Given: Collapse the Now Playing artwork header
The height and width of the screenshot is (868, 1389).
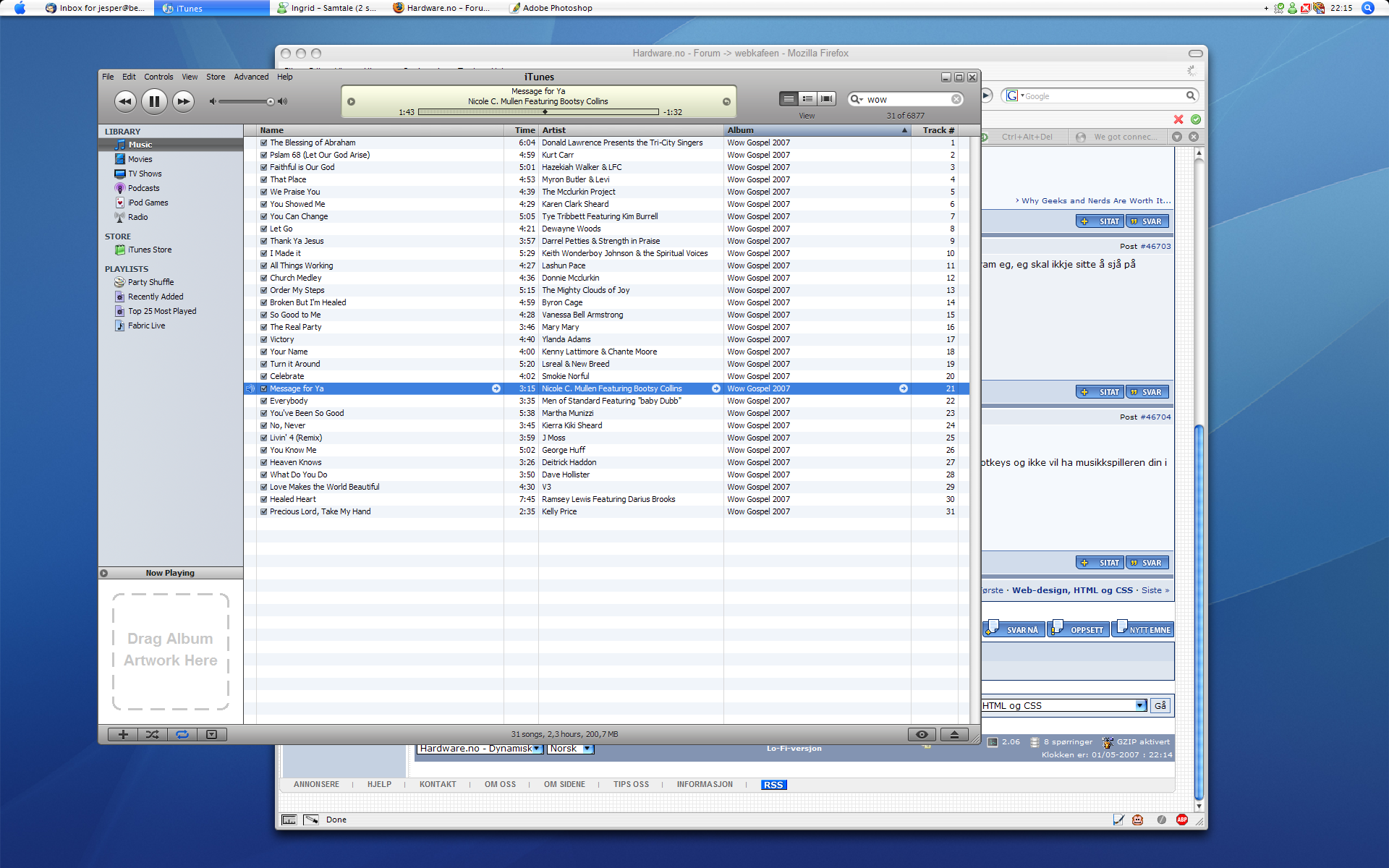Looking at the screenshot, I should [104, 573].
